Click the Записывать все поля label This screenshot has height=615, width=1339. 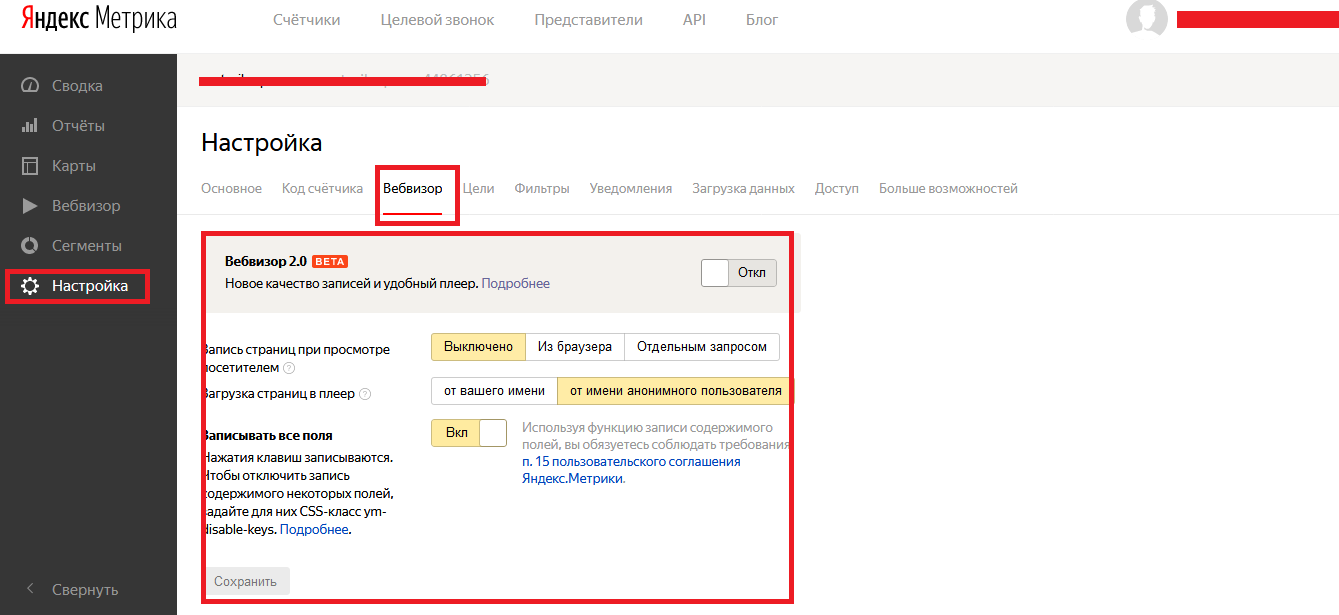tap(268, 435)
